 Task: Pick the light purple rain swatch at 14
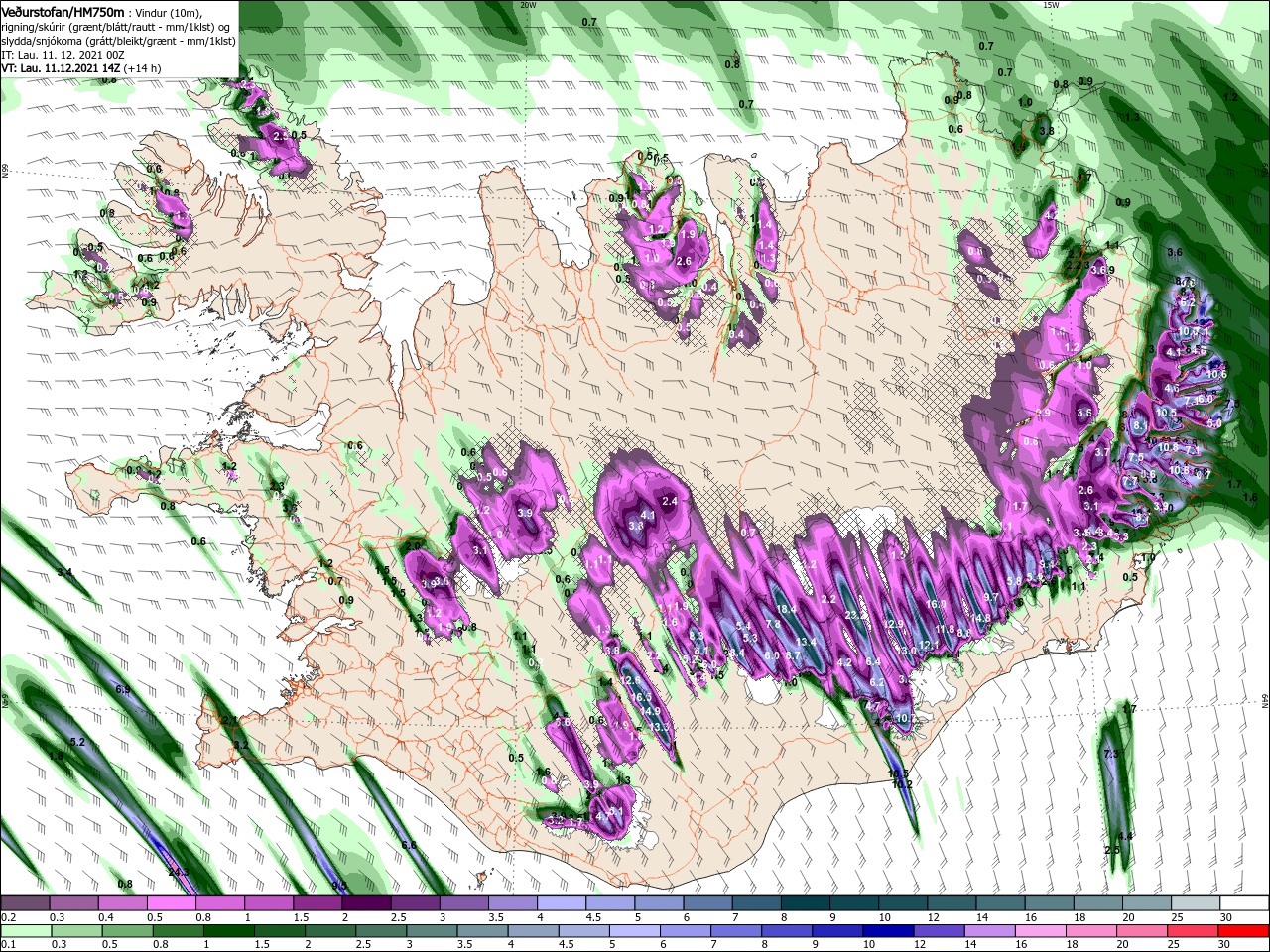tap(990, 931)
